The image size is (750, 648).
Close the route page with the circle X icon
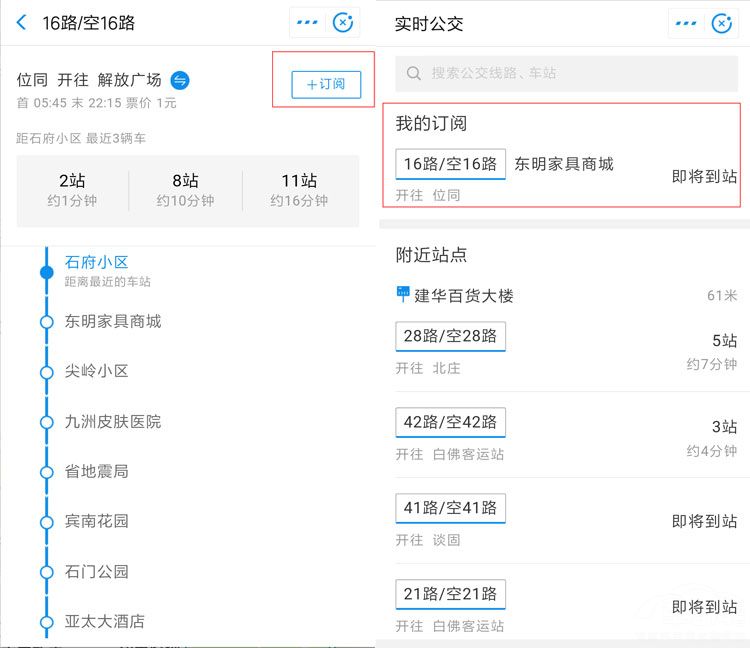coord(344,23)
